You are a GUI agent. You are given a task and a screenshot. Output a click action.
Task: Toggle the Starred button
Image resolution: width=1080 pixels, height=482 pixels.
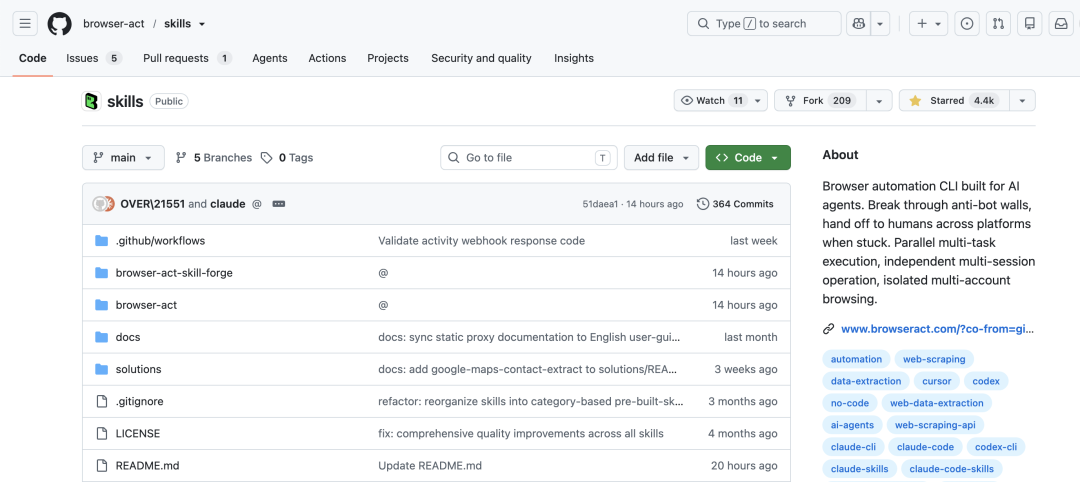pyautogui.click(x=954, y=101)
